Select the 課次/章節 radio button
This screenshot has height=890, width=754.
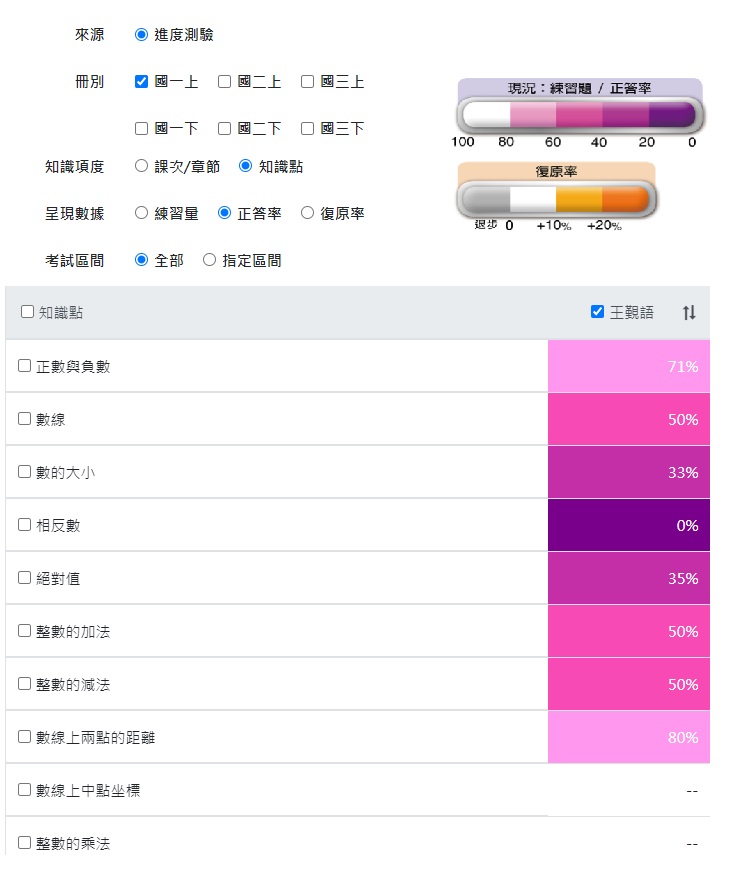(x=140, y=168)
